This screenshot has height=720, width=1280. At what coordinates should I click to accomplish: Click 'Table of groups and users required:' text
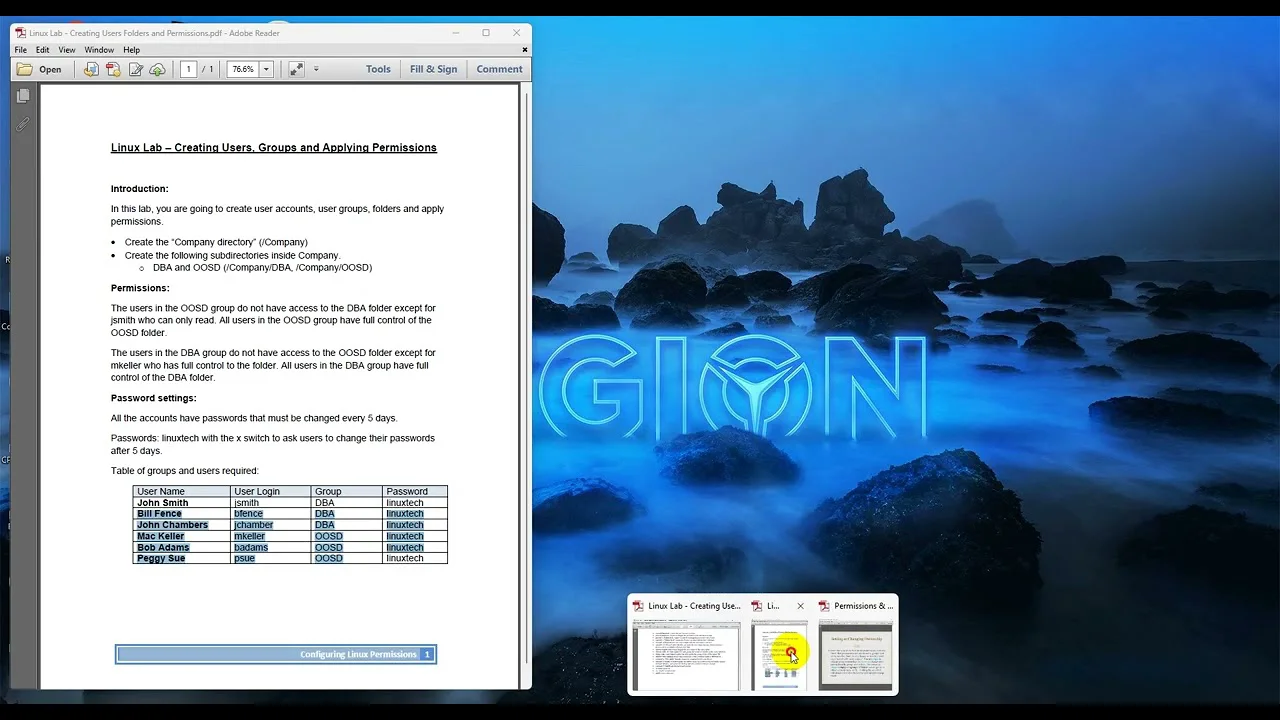tap(185, 471)
